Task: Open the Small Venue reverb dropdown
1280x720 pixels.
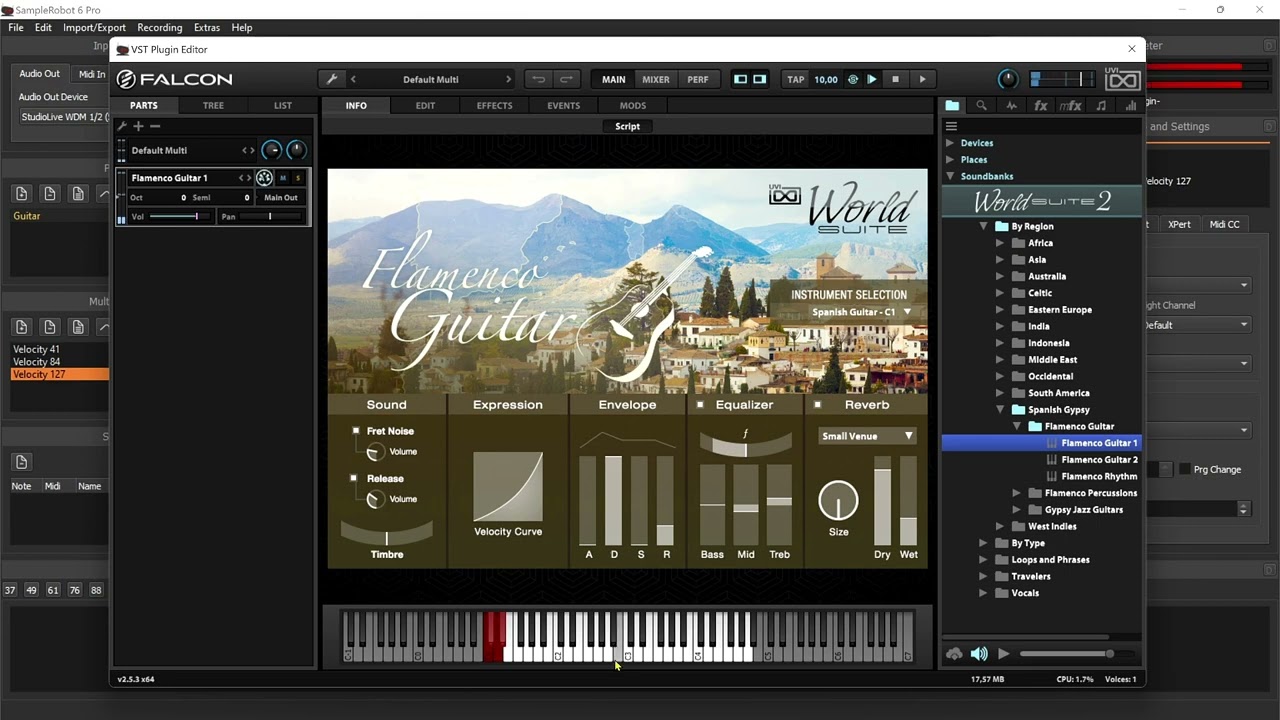Action: point(867,436)
